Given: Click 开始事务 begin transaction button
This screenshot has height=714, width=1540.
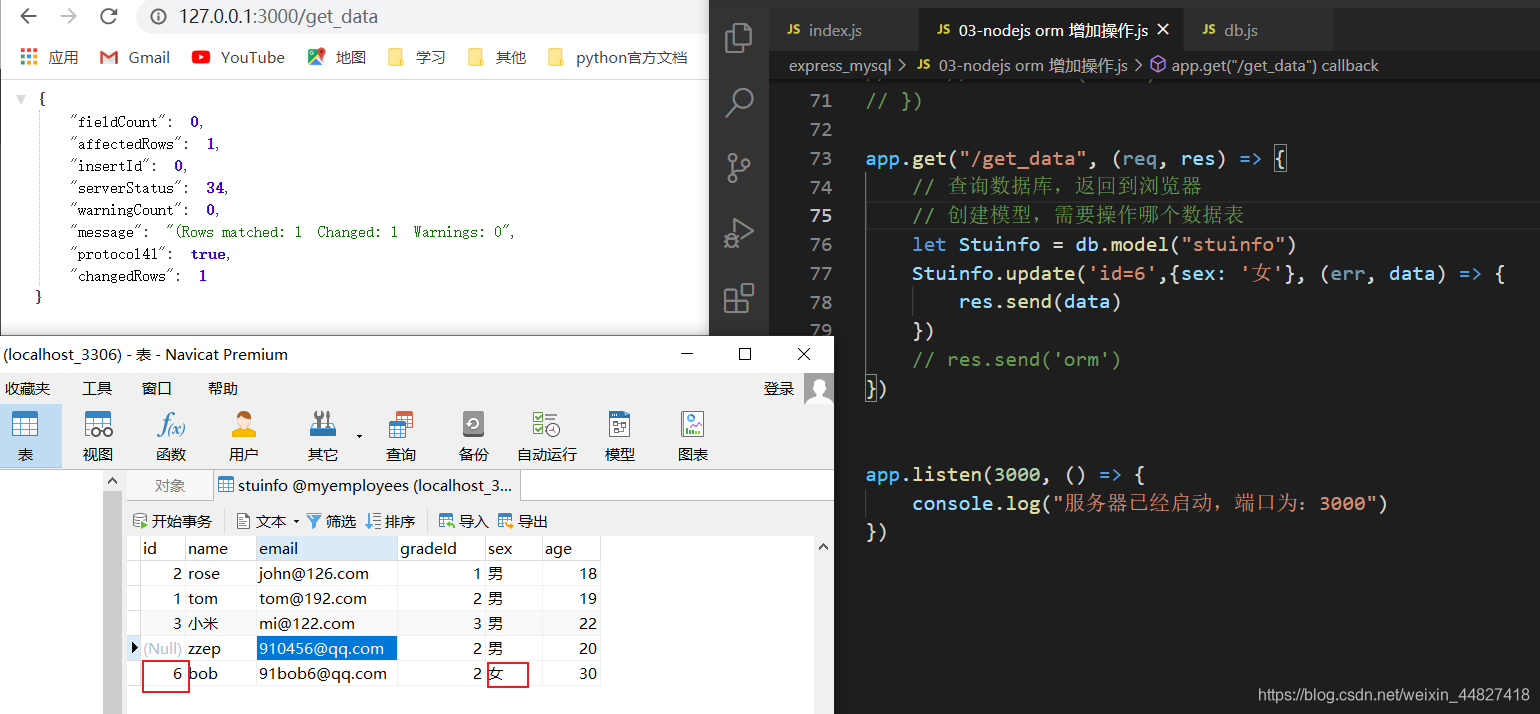Looking at the screenshot, I should (172, 521).
